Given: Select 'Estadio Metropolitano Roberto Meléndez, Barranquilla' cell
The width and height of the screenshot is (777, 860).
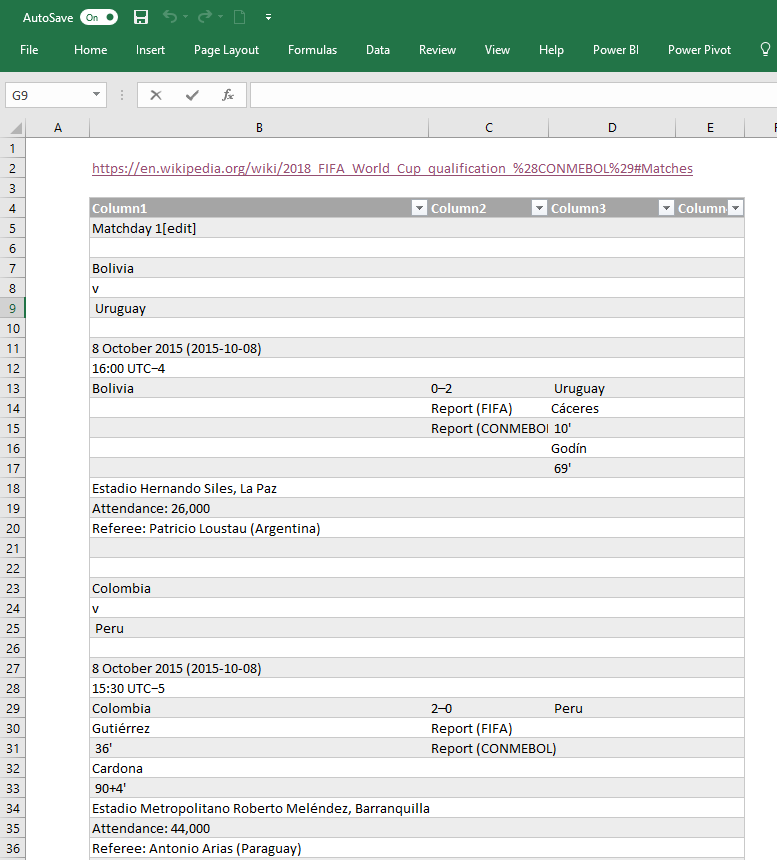Looking at the screenshot, I should [x=259, y=808].
